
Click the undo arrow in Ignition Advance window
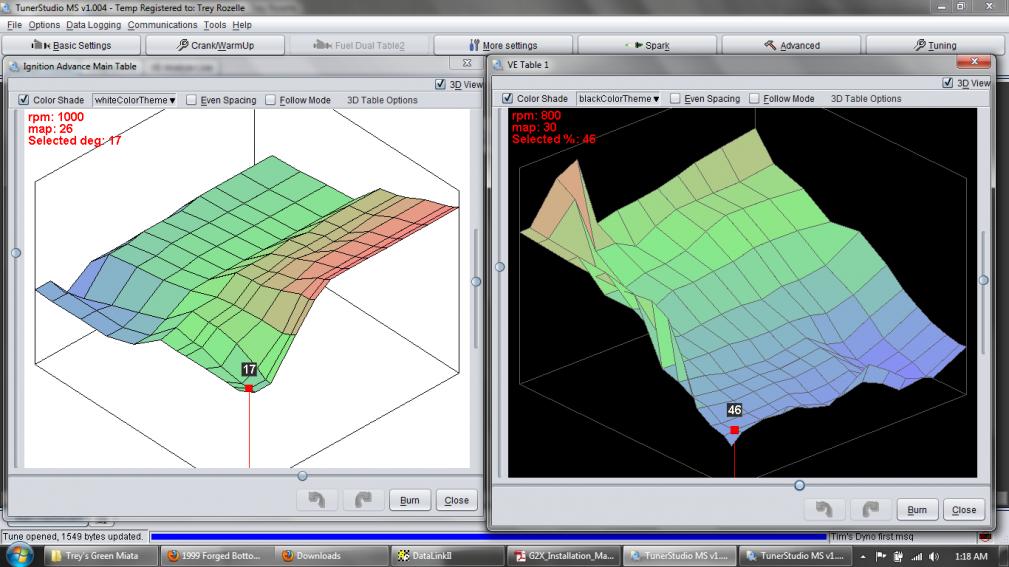316,500
